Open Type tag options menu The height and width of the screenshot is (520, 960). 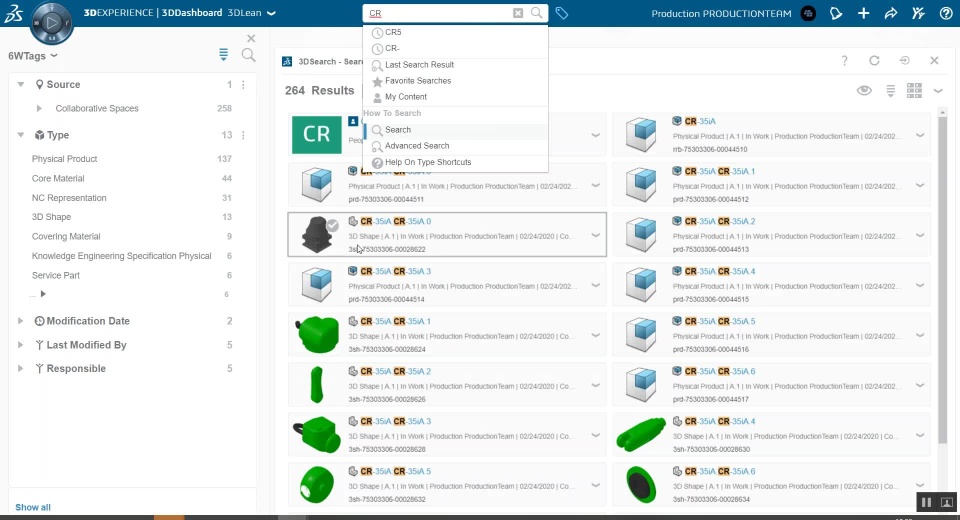tap(243, 135)
